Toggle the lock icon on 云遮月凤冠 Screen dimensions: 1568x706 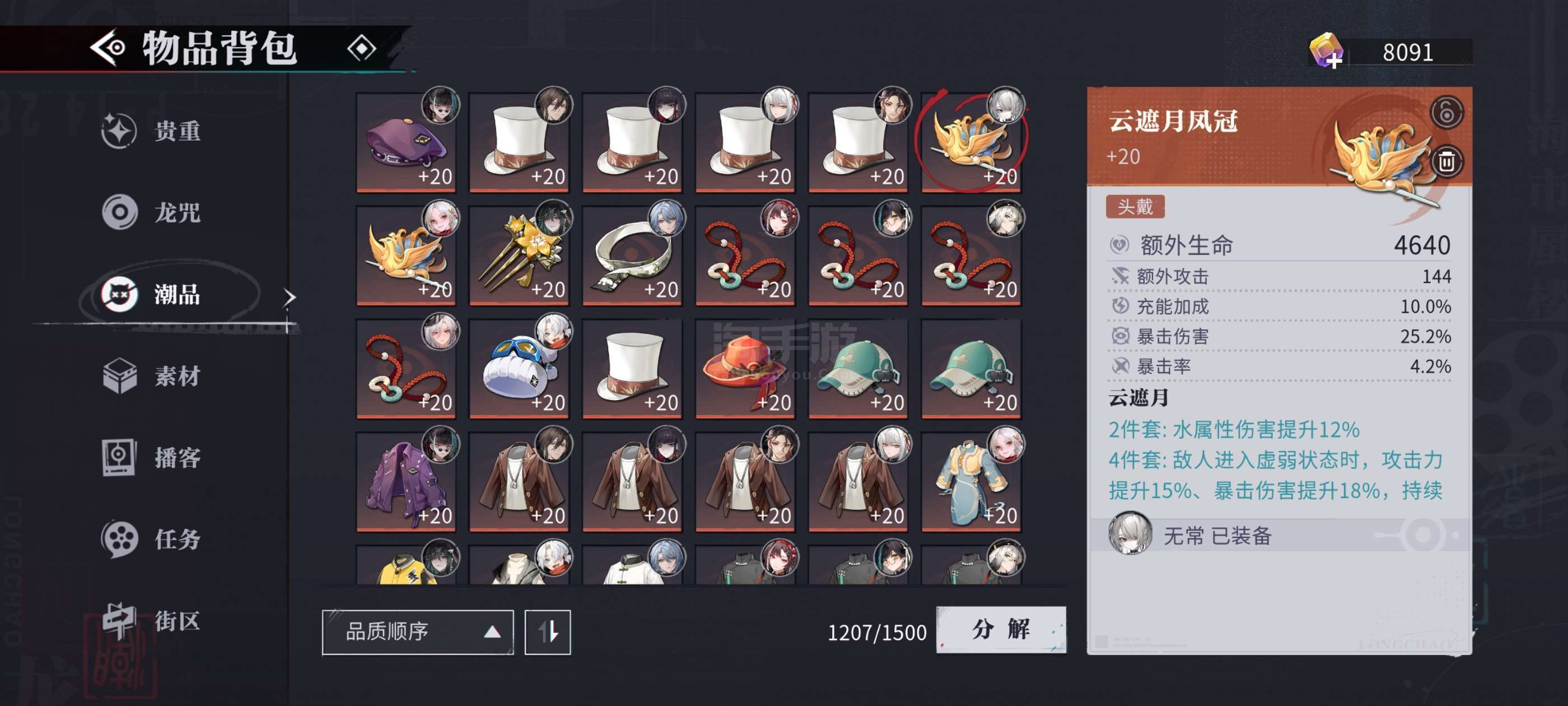1446,113
